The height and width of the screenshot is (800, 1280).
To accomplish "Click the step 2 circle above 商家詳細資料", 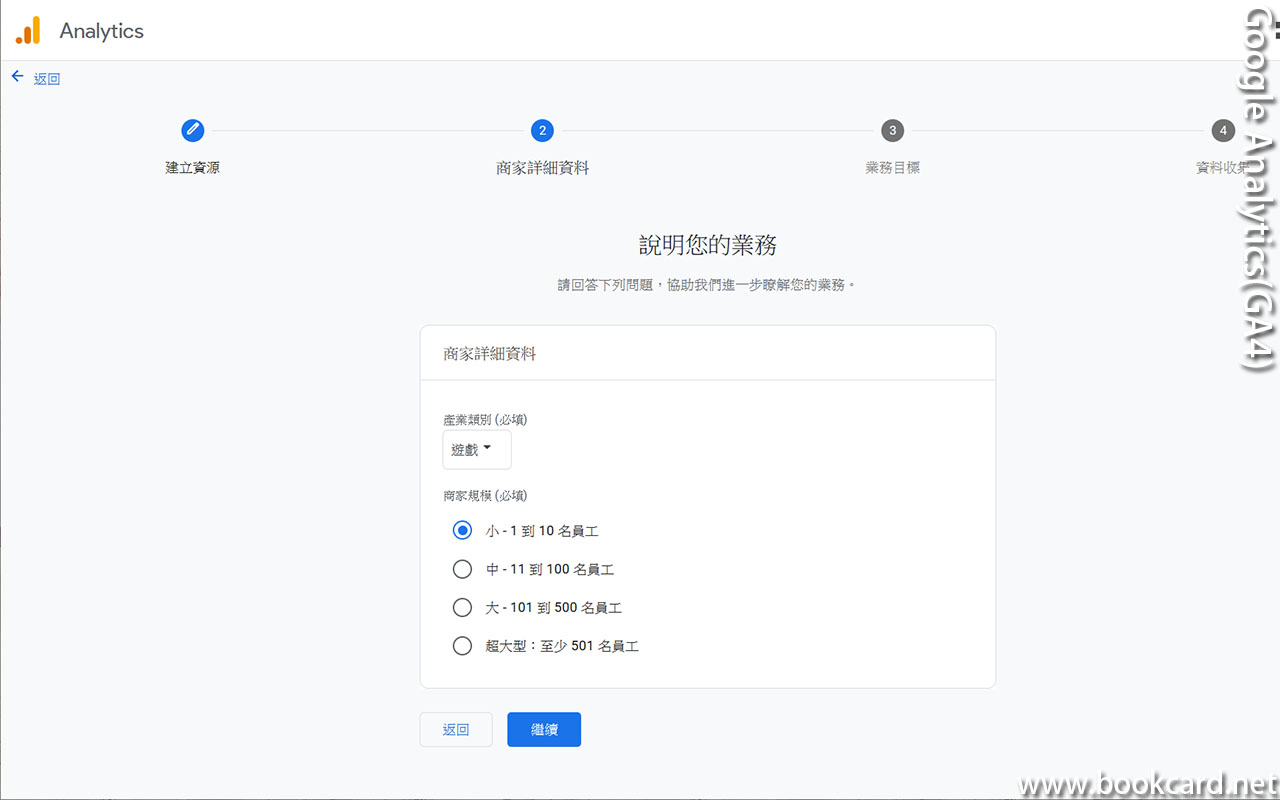I will pyautogui.click(x=542, y=130).
